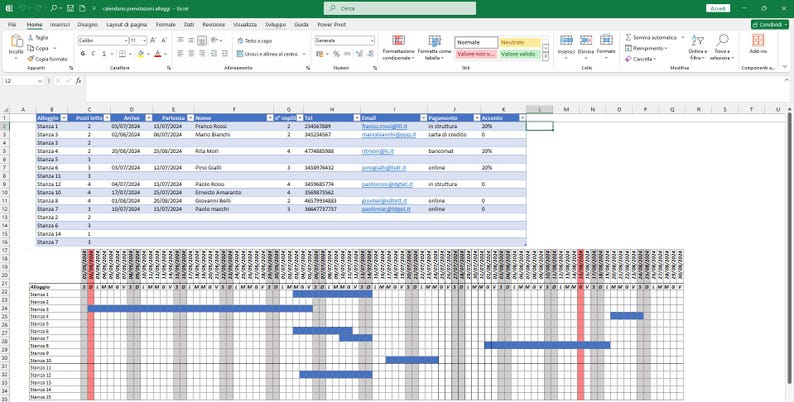Click the Elimina cells icon
The height and width of the screenshot is (402, 794).
(586, 40)
